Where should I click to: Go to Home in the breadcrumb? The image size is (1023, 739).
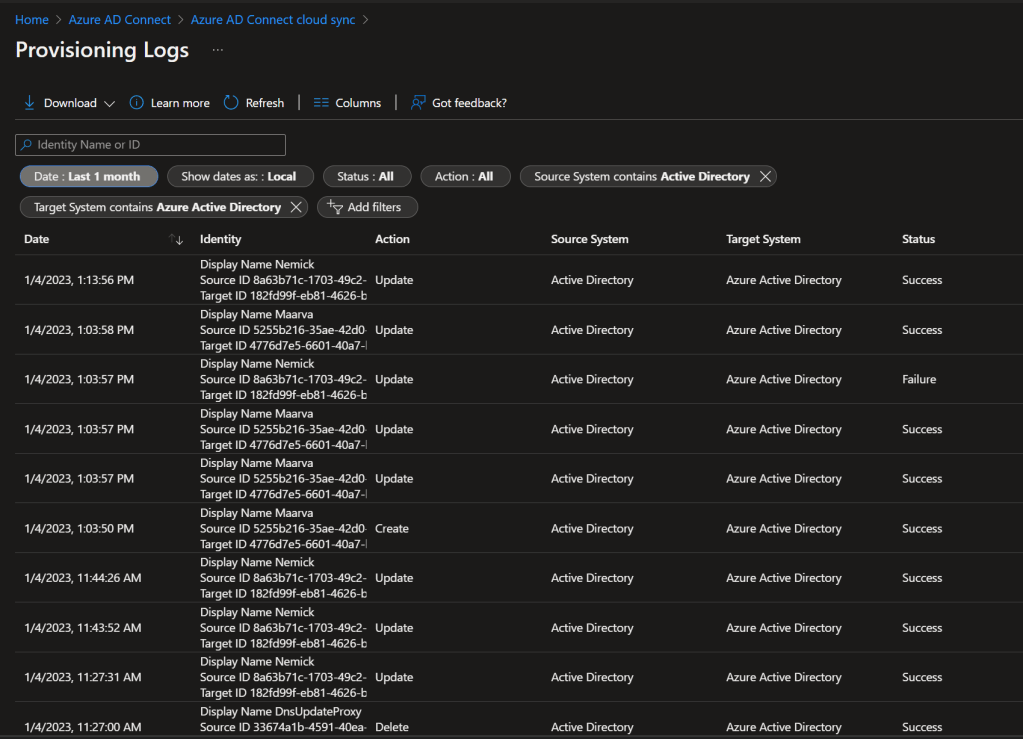[32, 20]
